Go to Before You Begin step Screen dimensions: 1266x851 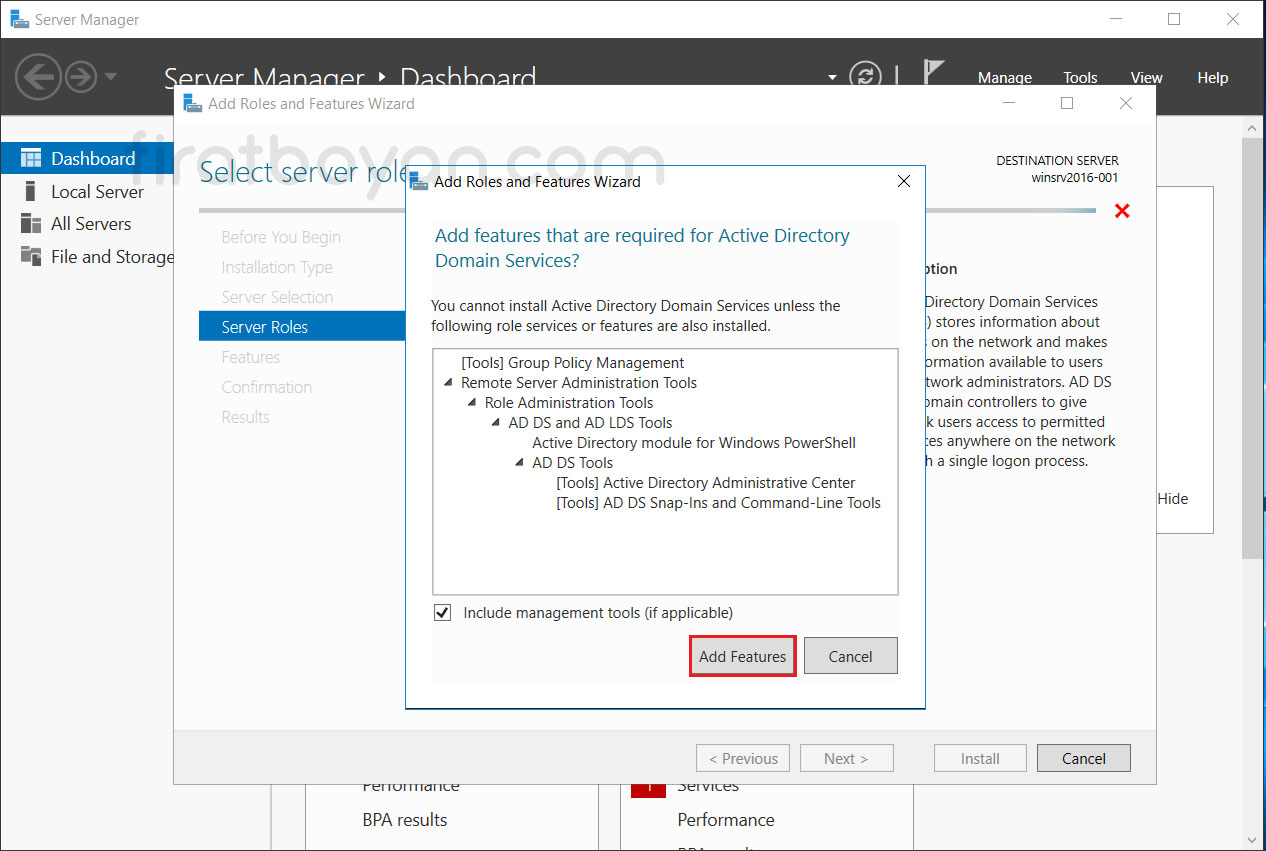click(281, 237)
